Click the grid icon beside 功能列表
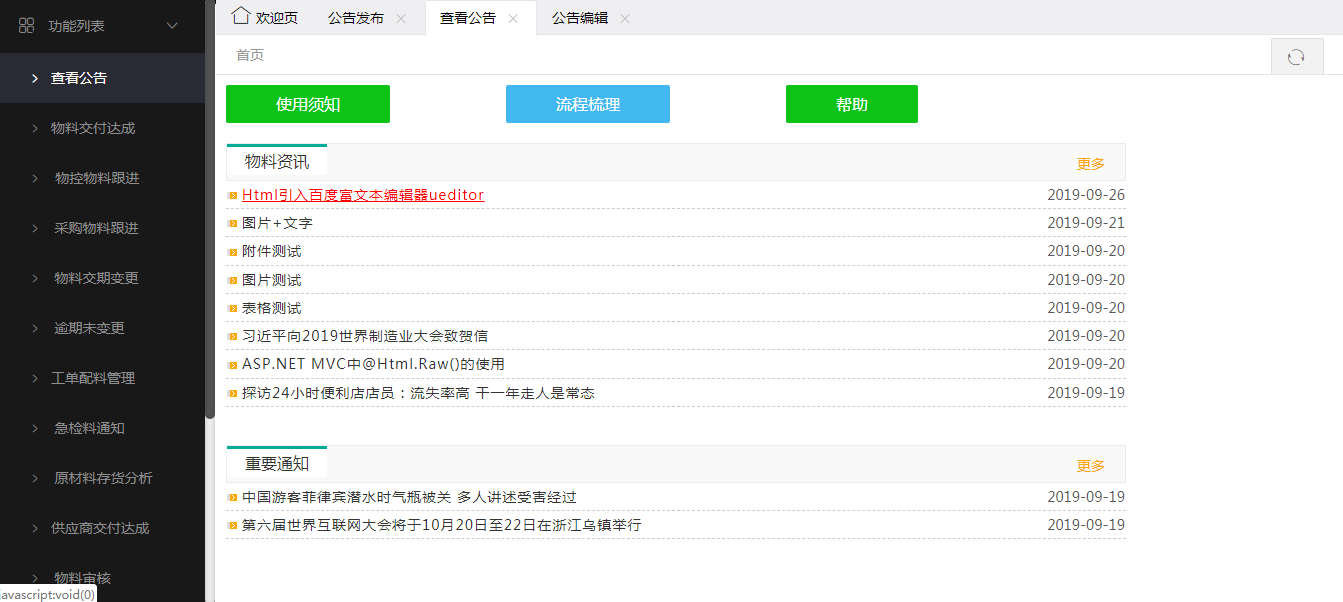The height and width of the screenshot is (602, 1343). click(27, 26)
